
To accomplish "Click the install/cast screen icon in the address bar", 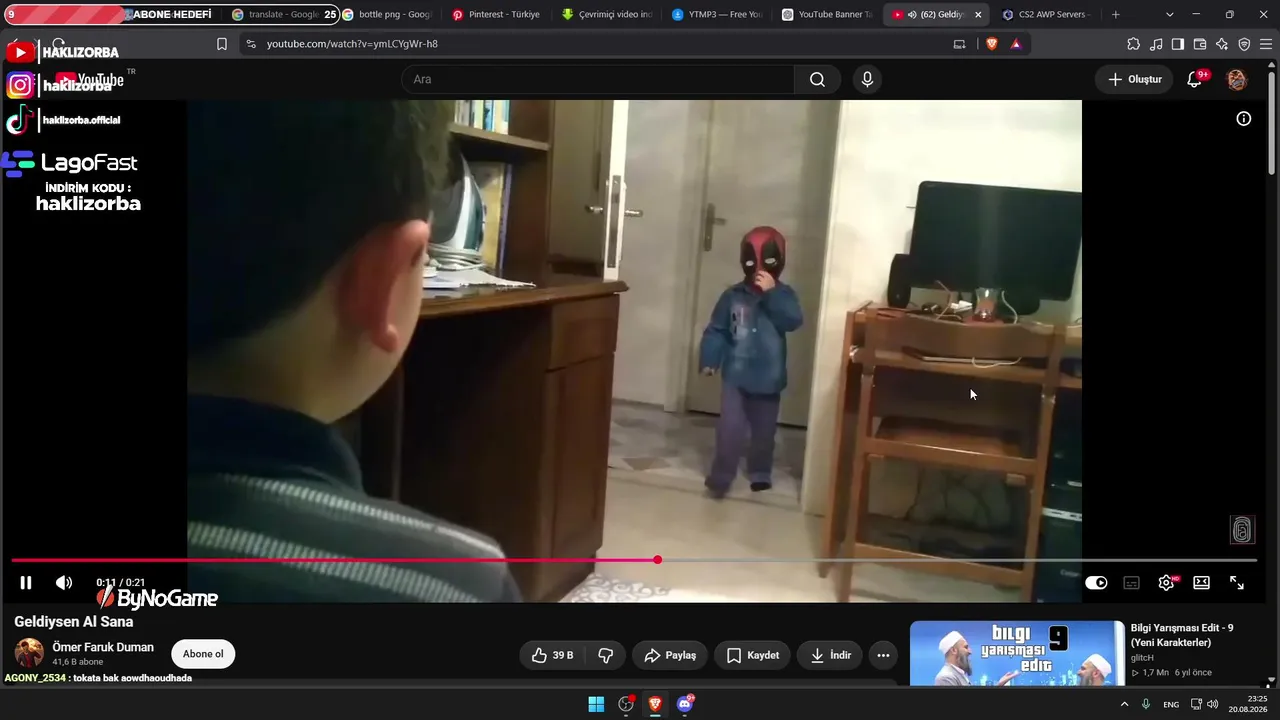I will [x=960, y=44].
